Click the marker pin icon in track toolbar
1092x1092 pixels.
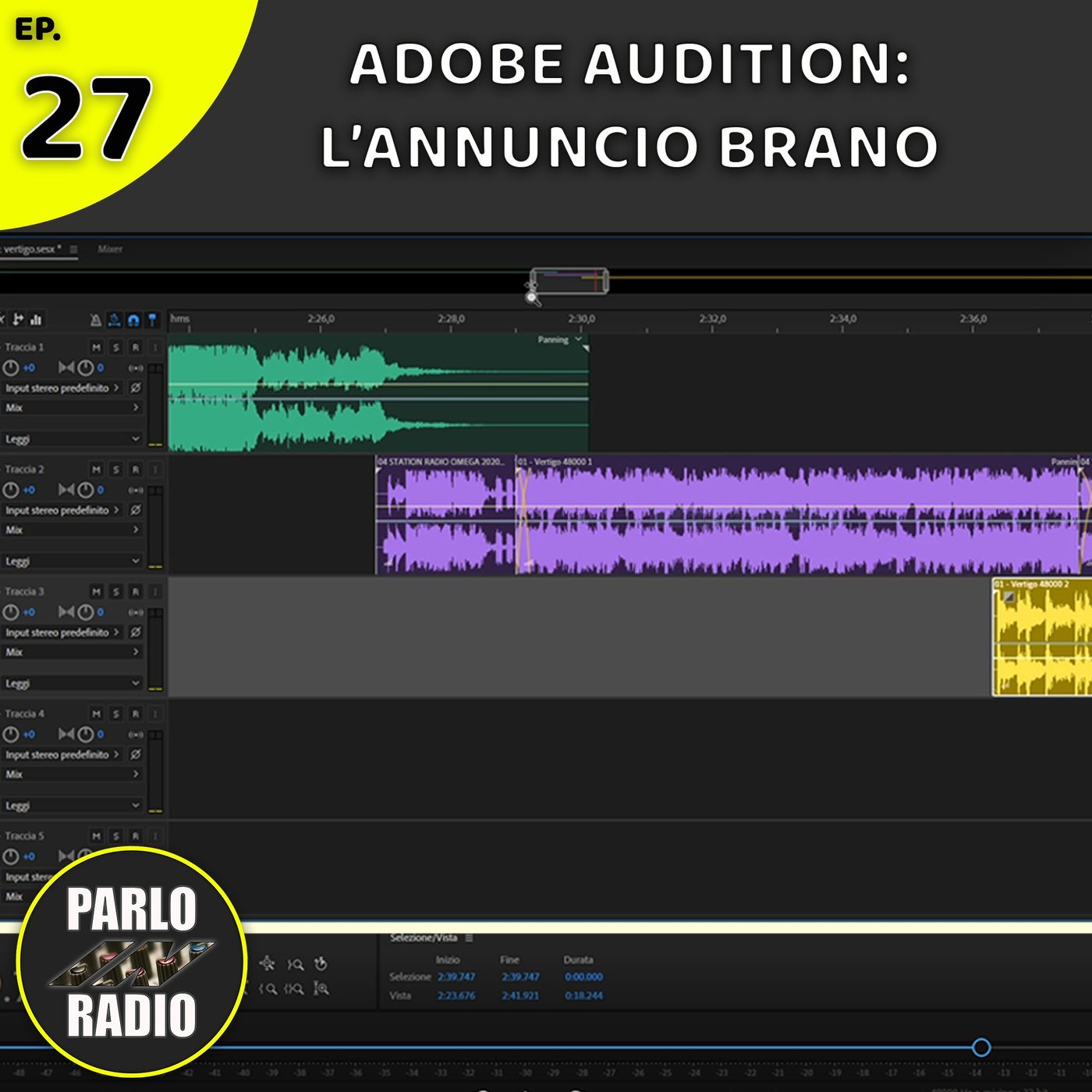(x=152, y=320)
